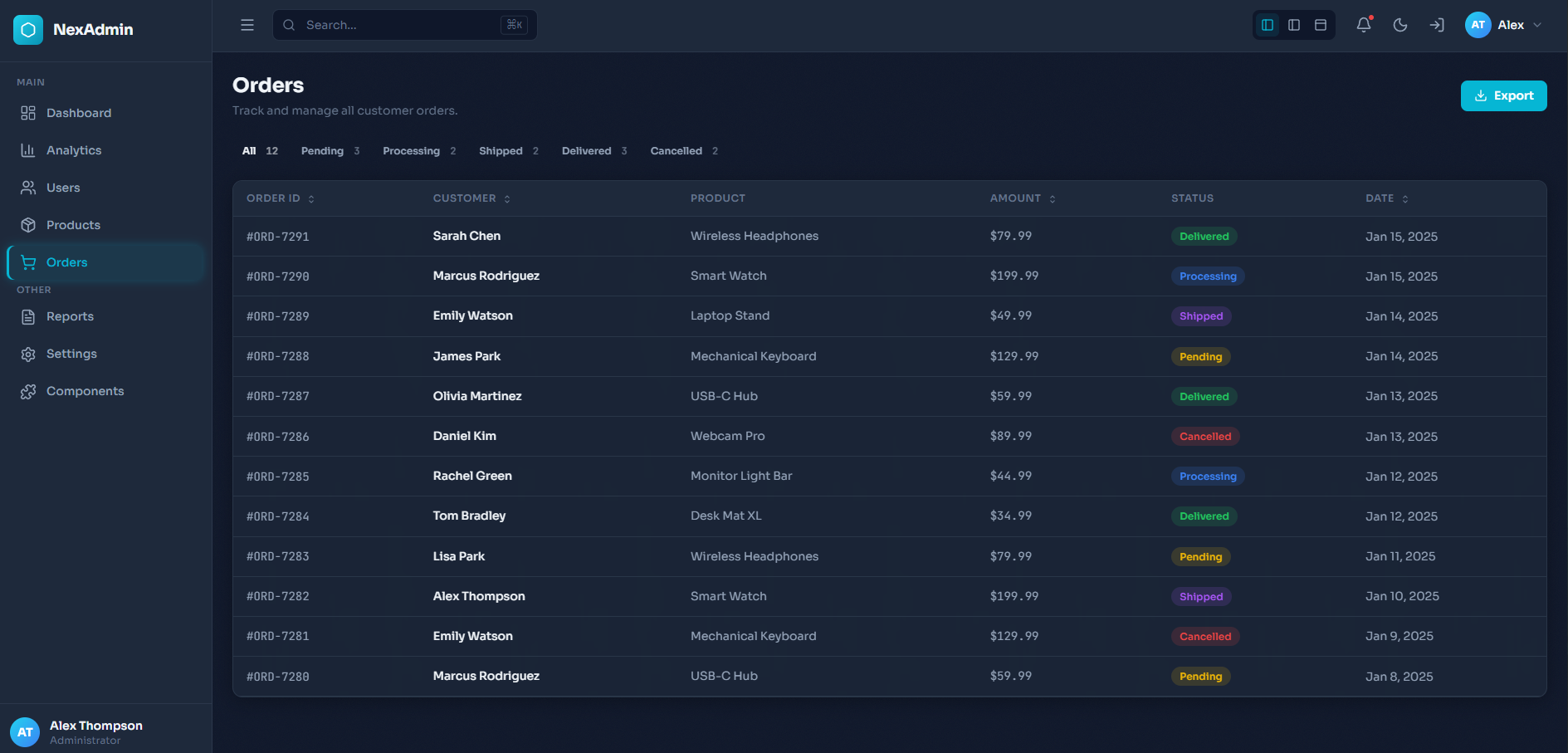
Task: Click the Export button
Action: (x=1503, y=95)
